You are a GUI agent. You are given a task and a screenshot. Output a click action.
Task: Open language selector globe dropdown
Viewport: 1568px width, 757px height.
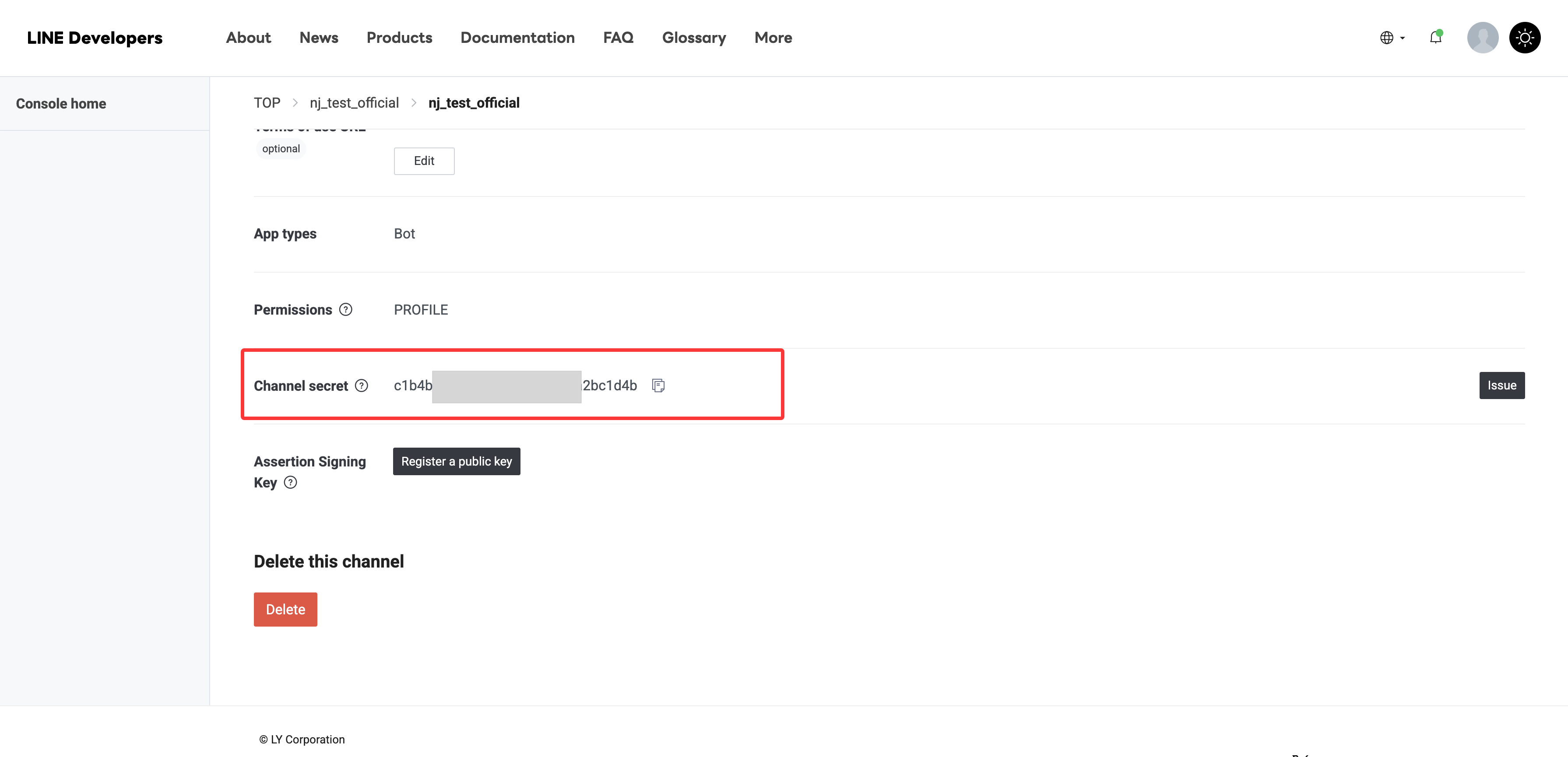(x=1392, y=38)
